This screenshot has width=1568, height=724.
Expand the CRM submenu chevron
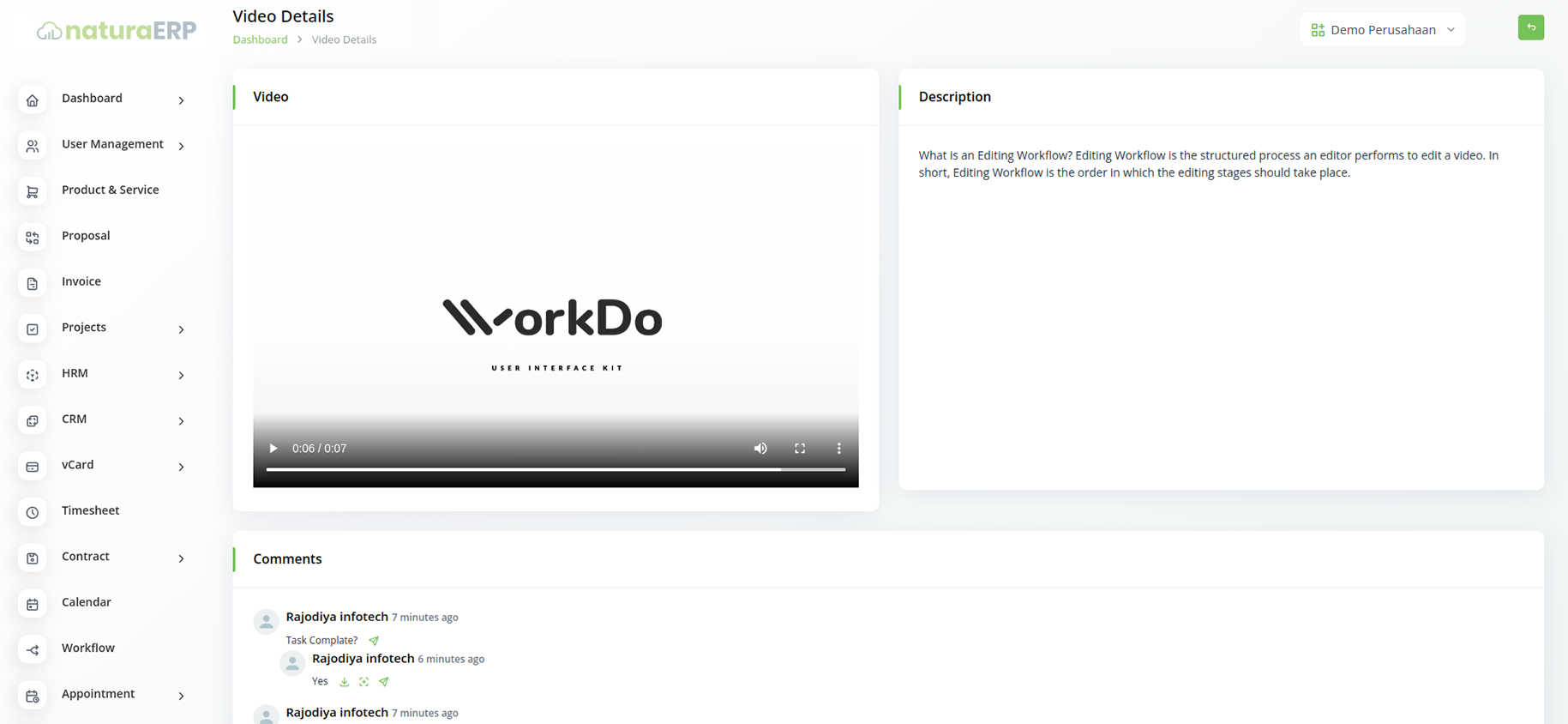[181, 421]
